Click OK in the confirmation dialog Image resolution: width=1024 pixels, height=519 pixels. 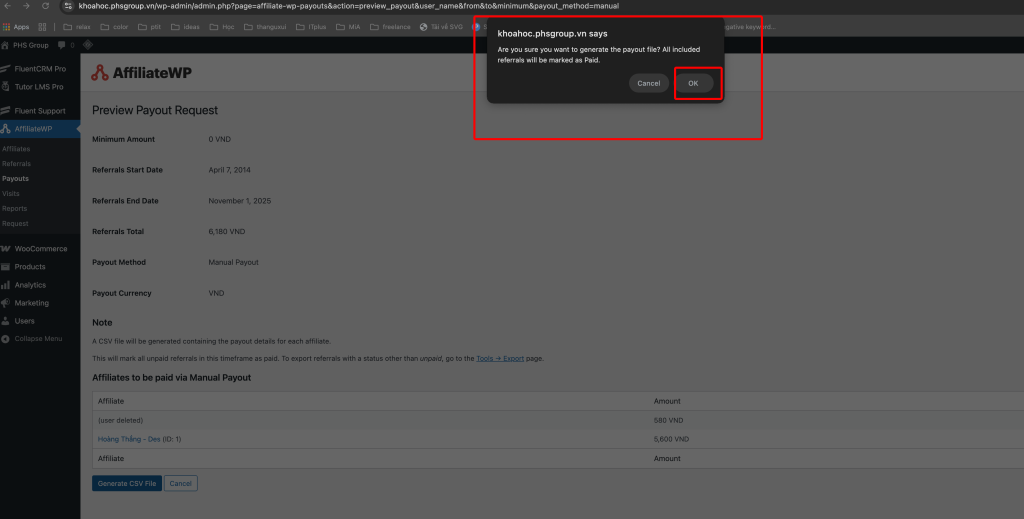click(694, 83)
